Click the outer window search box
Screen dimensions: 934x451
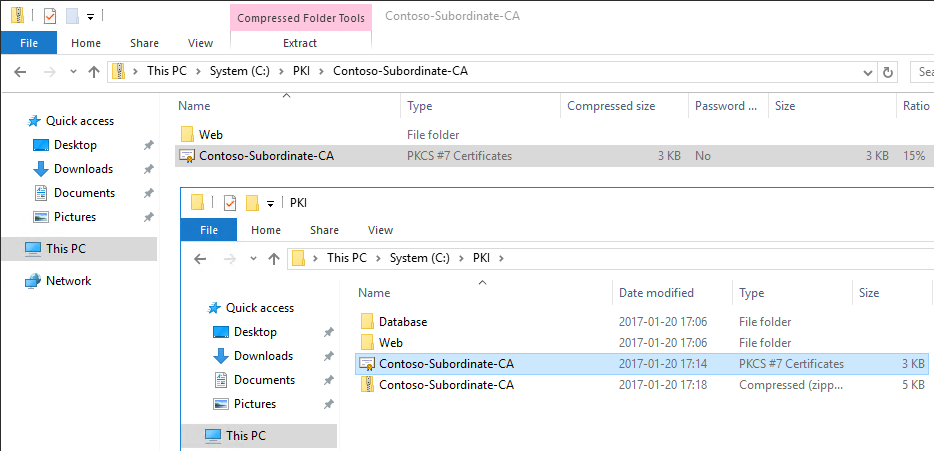pyautogui.click(x=922, y=72)
